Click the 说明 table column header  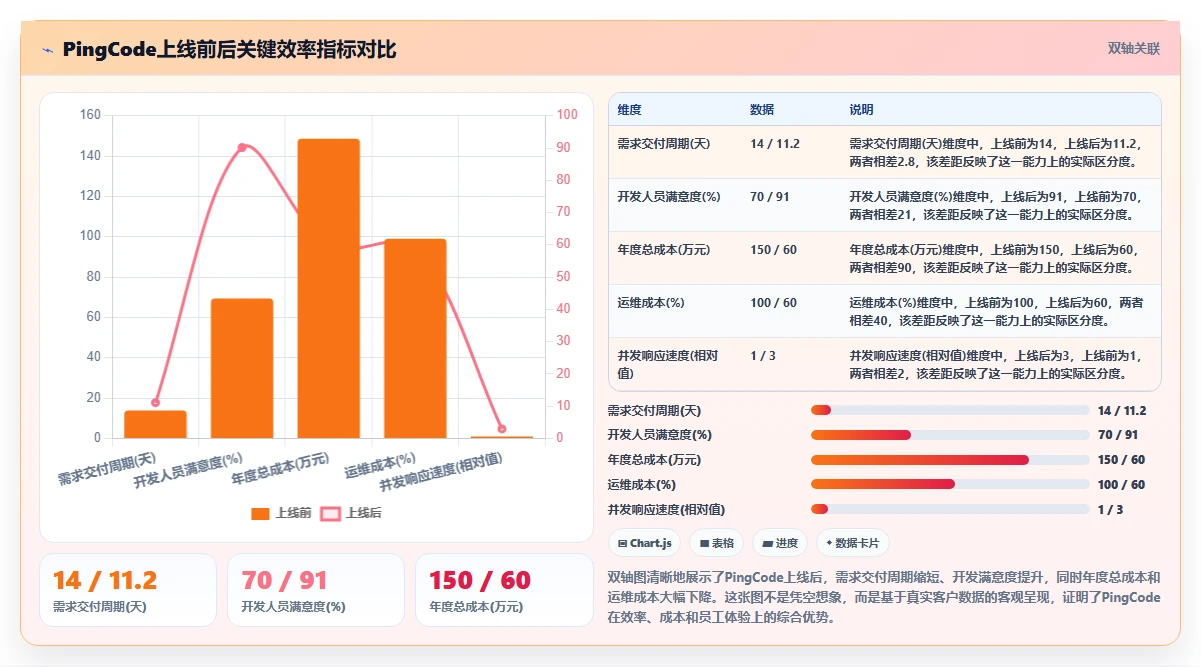click(x=862, y=110)
